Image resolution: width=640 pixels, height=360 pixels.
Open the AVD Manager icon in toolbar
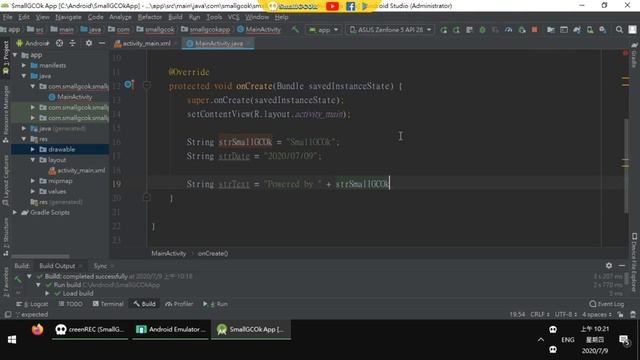[x=590, y=30]
